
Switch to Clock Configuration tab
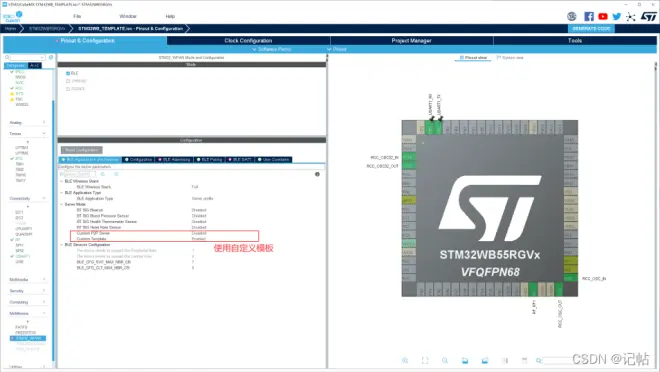248,40
